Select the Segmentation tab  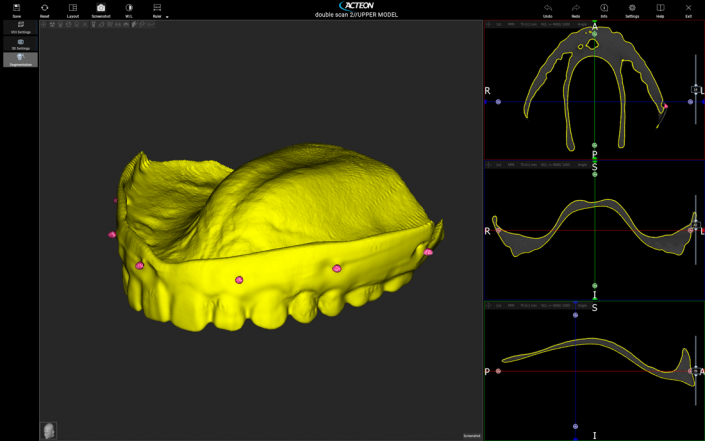tap(21, 59)
